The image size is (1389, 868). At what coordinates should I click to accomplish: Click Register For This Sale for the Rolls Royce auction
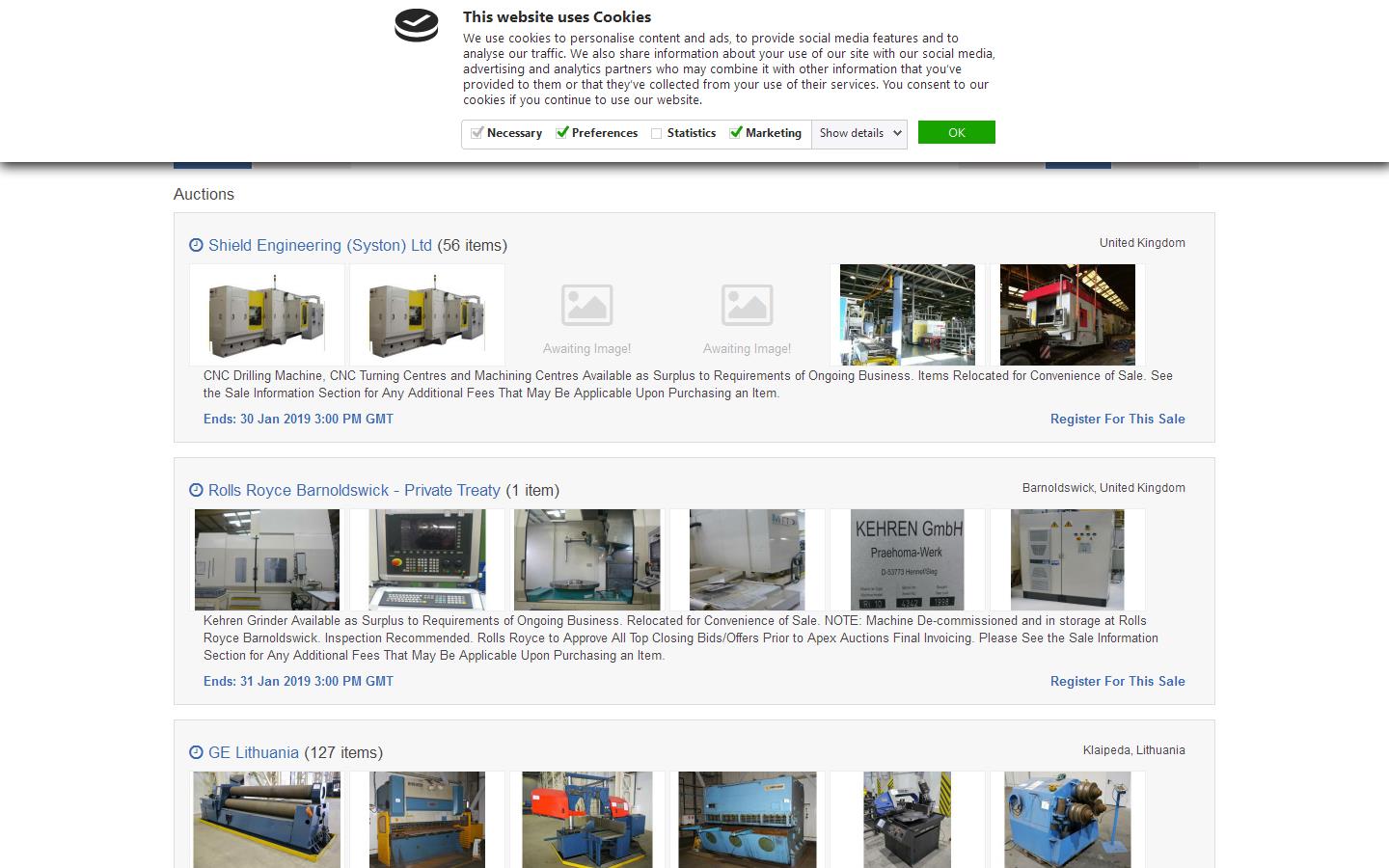(x=1117, y=681)
